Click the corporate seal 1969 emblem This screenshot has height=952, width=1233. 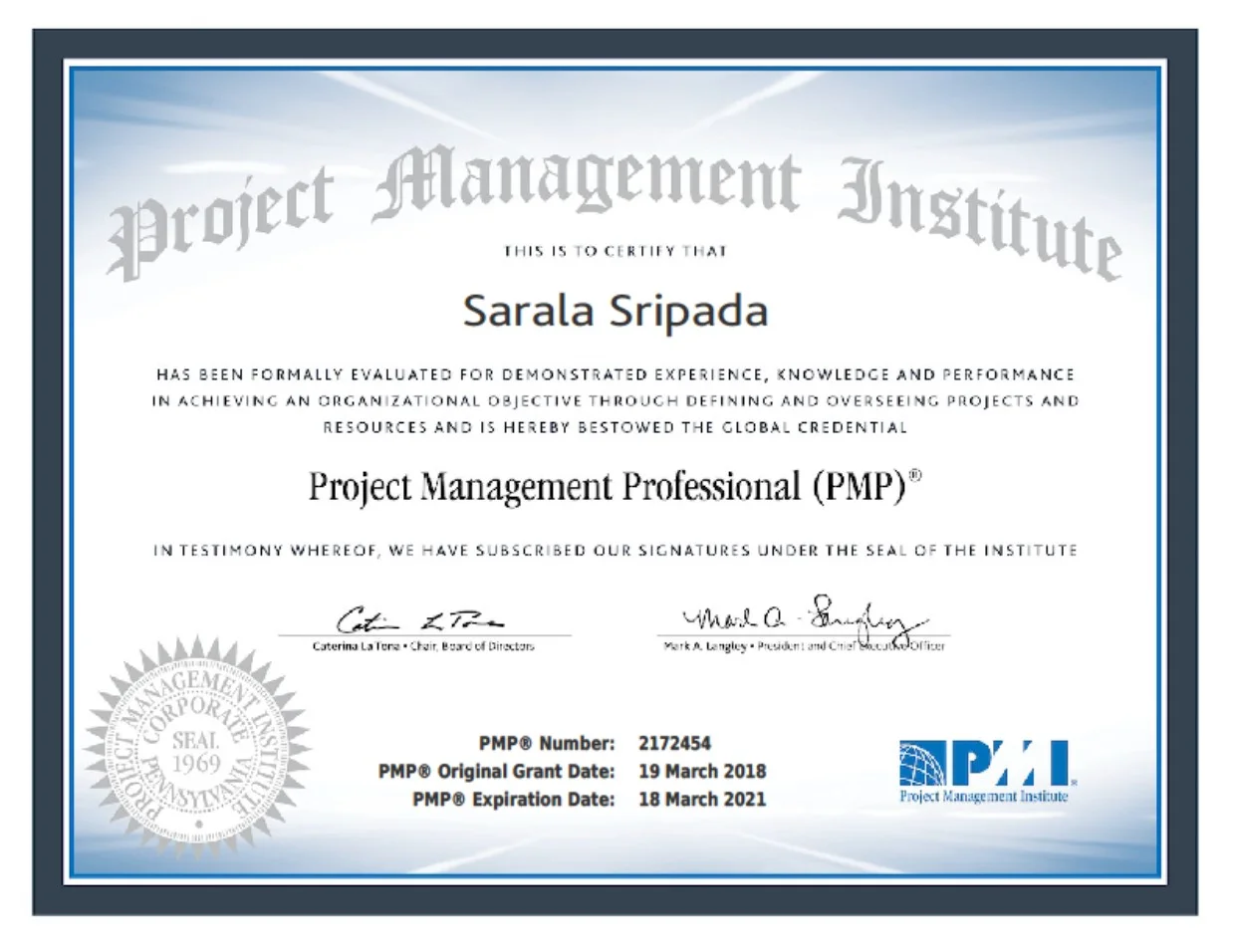(196, 748)
